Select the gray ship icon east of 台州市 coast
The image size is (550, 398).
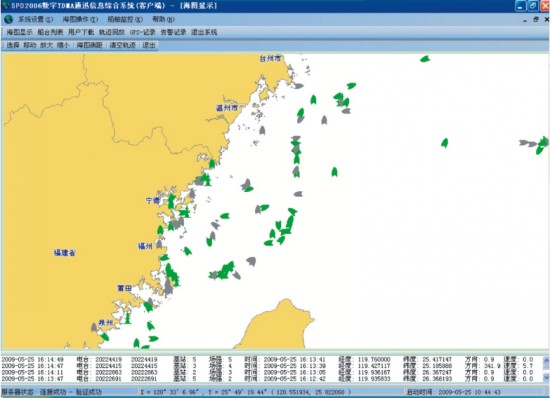tap(298, 86)
